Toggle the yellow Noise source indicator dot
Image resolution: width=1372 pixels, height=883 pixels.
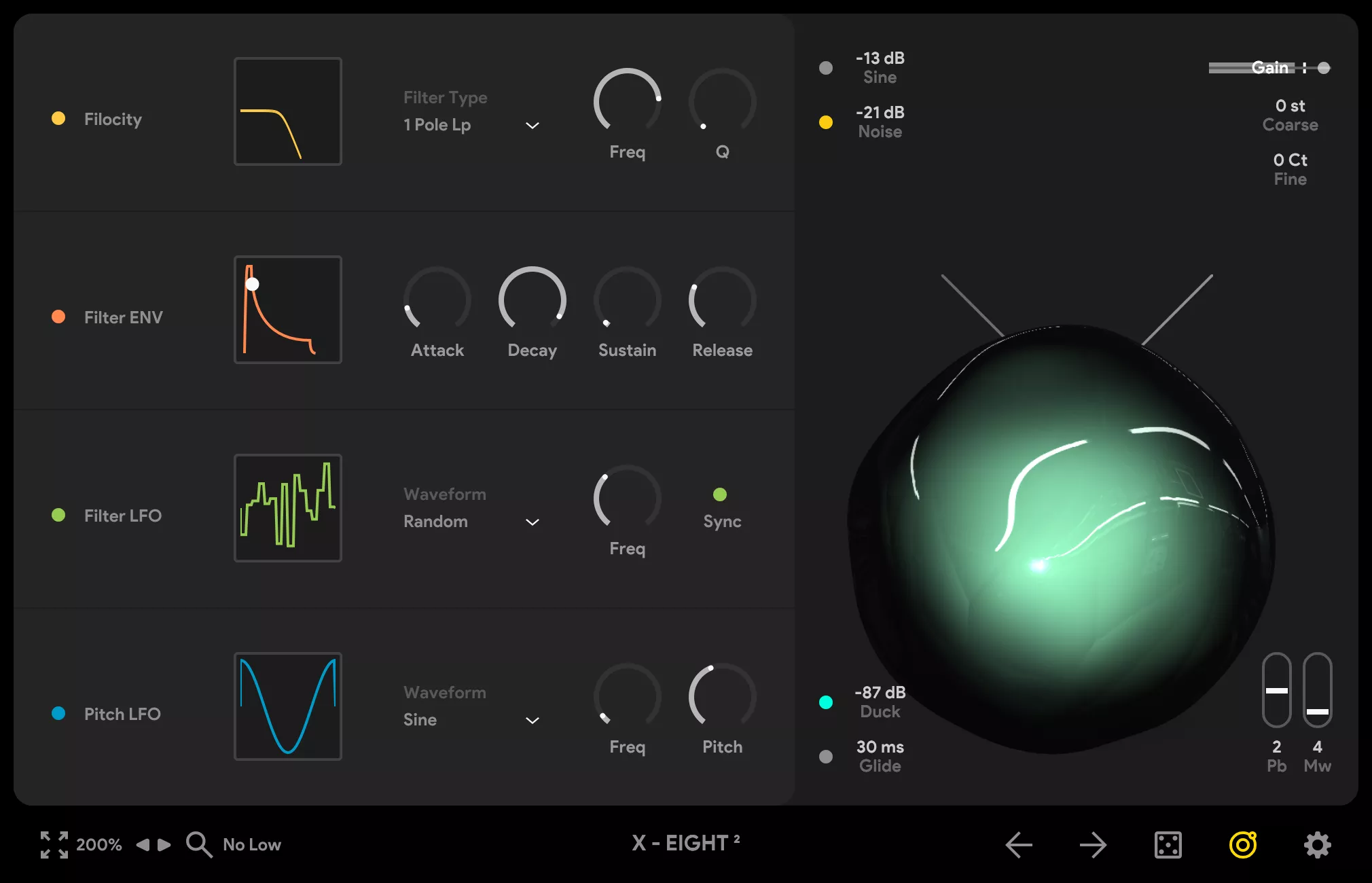pos(826,122)
